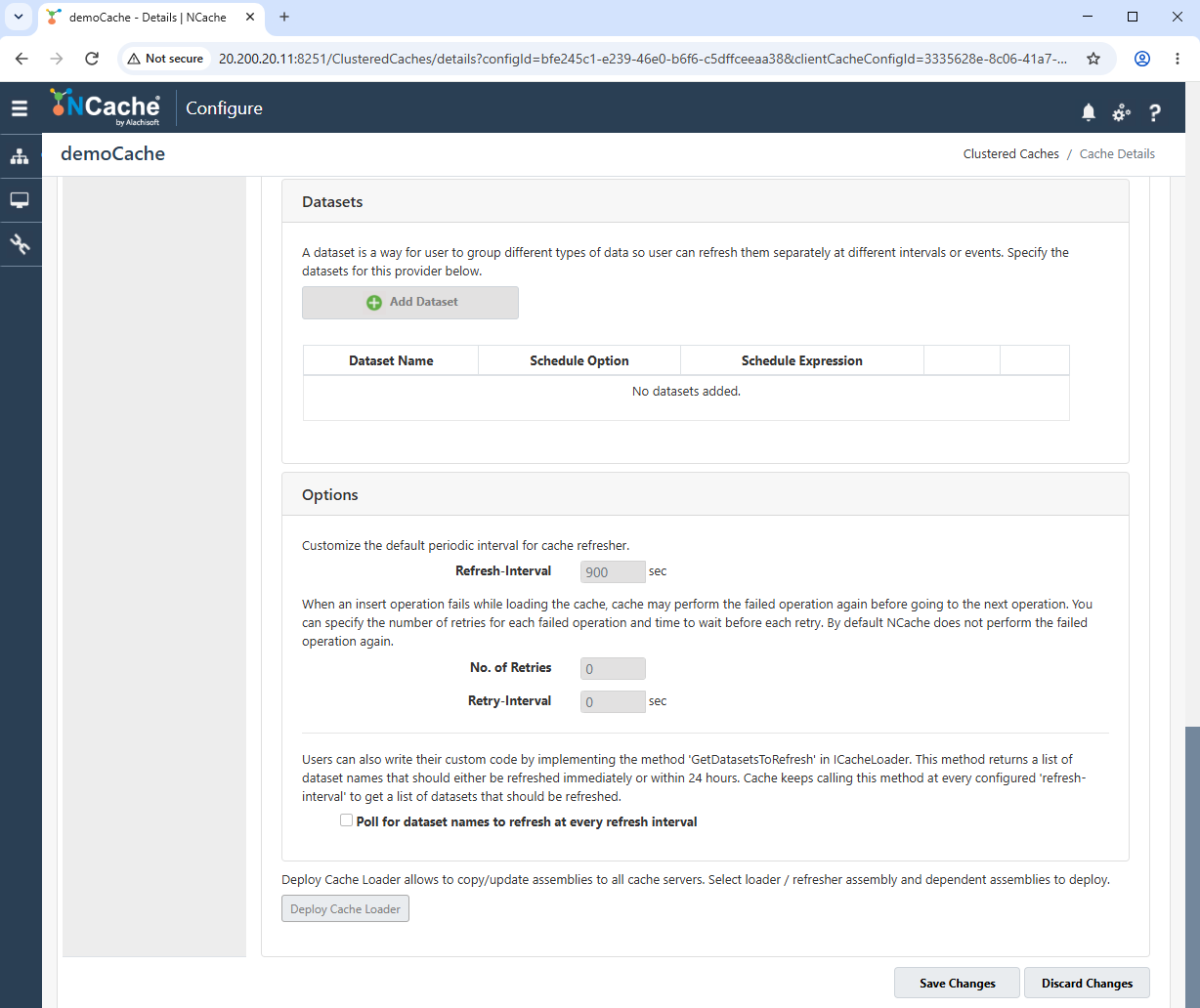Click the Cache Details breadcrumb
Image resolution: width=1200 pixels, height=1008 pixels.
pyautogui.click(x=1117, y=153)
